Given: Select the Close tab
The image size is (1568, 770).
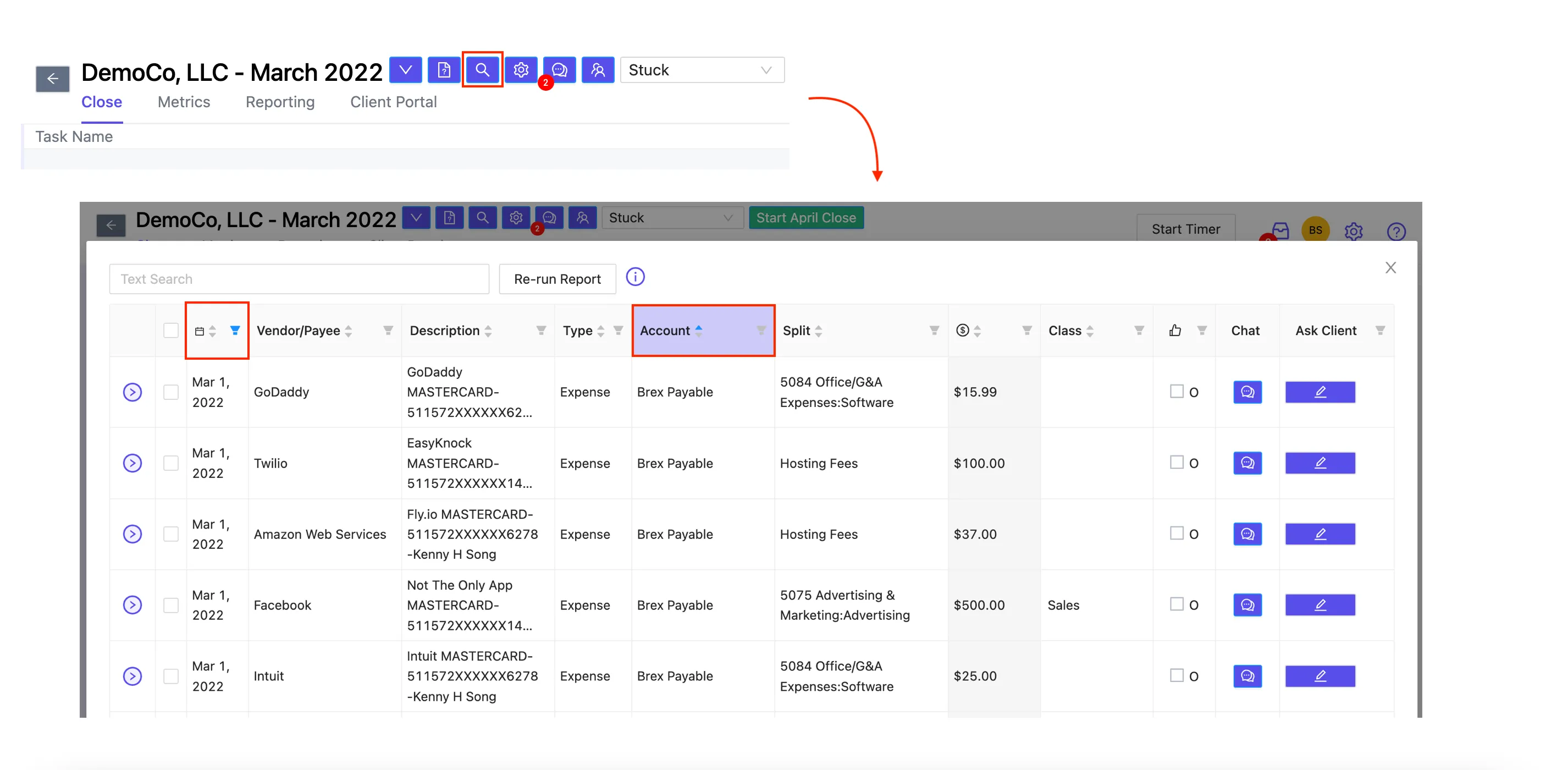Looking at the screenshot, I should click(102, 102).
